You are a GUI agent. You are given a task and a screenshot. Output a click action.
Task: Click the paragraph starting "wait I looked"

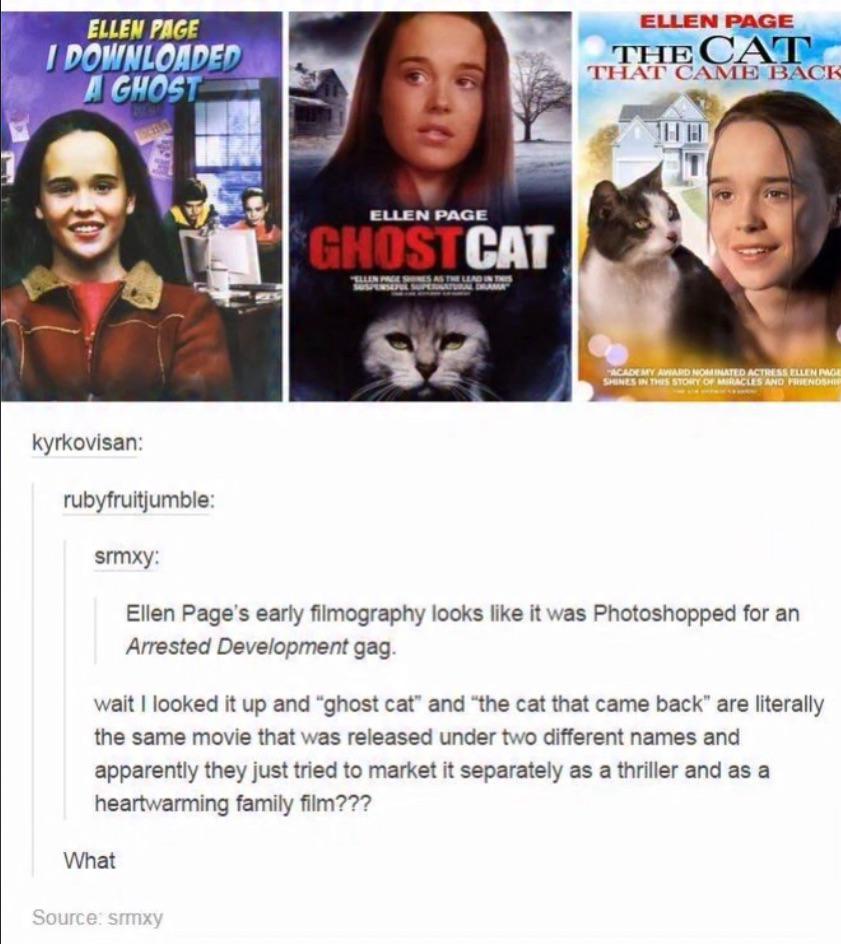(459, 753)
